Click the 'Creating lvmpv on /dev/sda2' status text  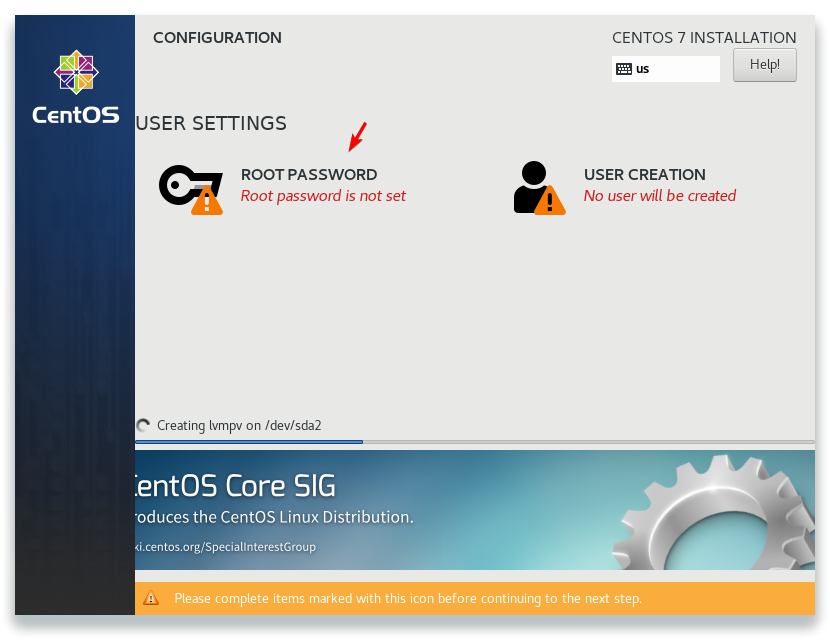(x=239, y=426)
